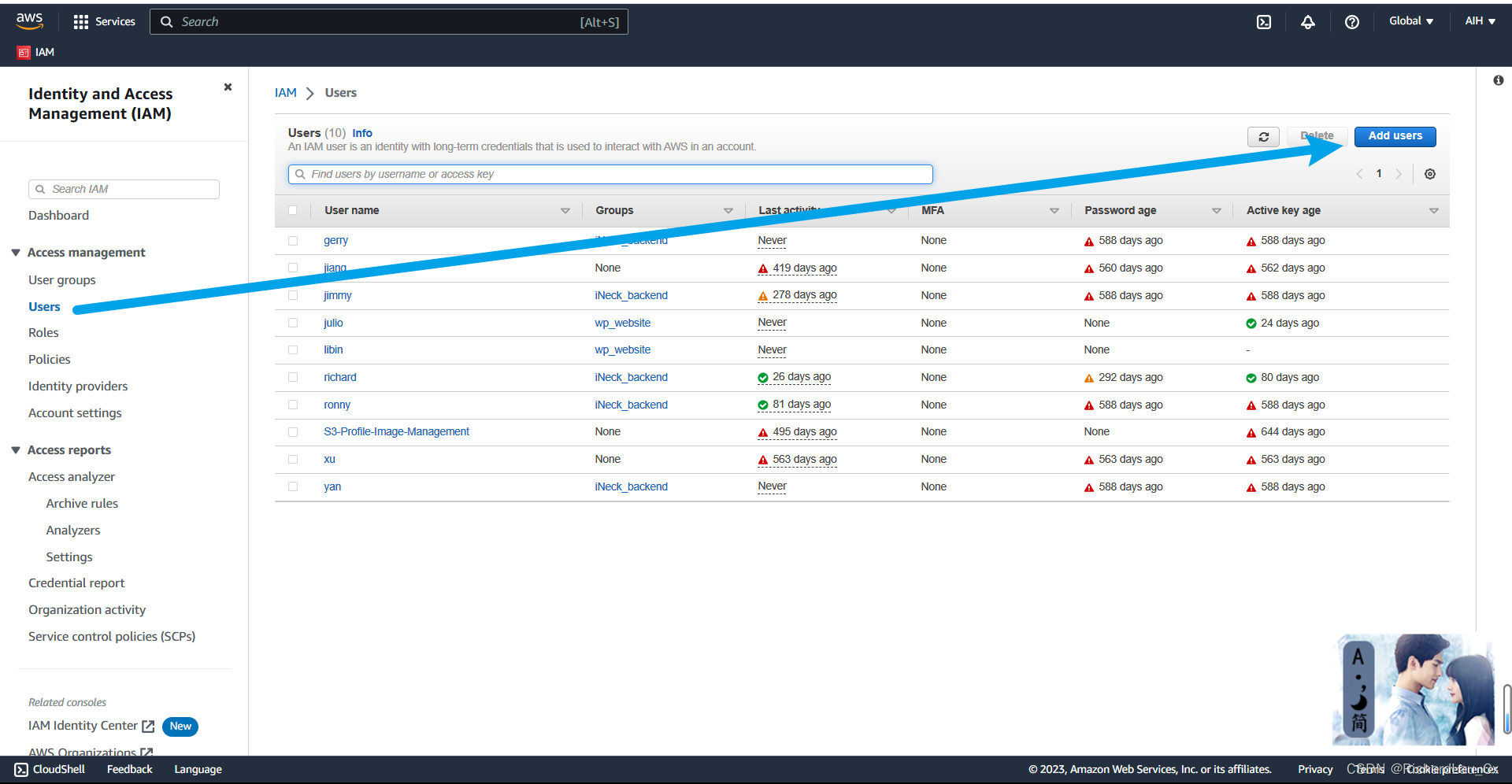
Task: Sort by User name column arrow
Action: point(565,211)
